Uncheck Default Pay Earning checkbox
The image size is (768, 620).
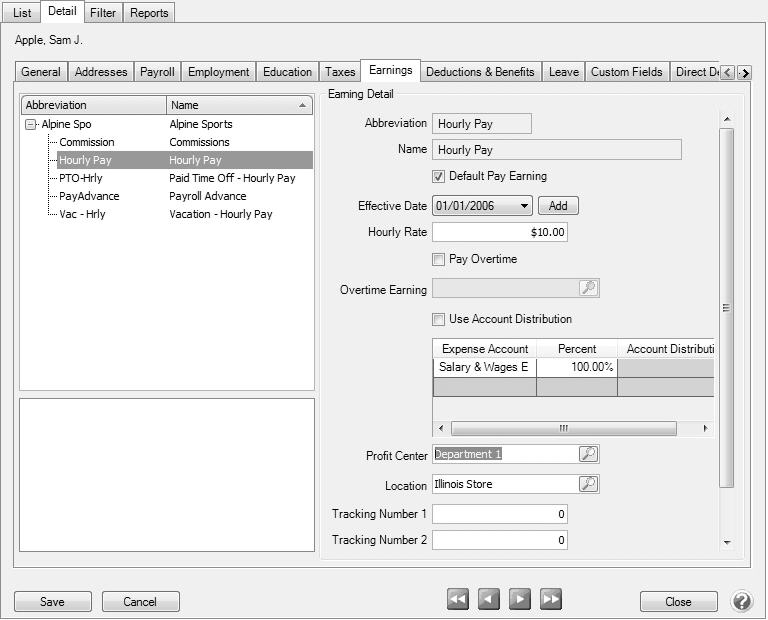(x=438, y=176)
